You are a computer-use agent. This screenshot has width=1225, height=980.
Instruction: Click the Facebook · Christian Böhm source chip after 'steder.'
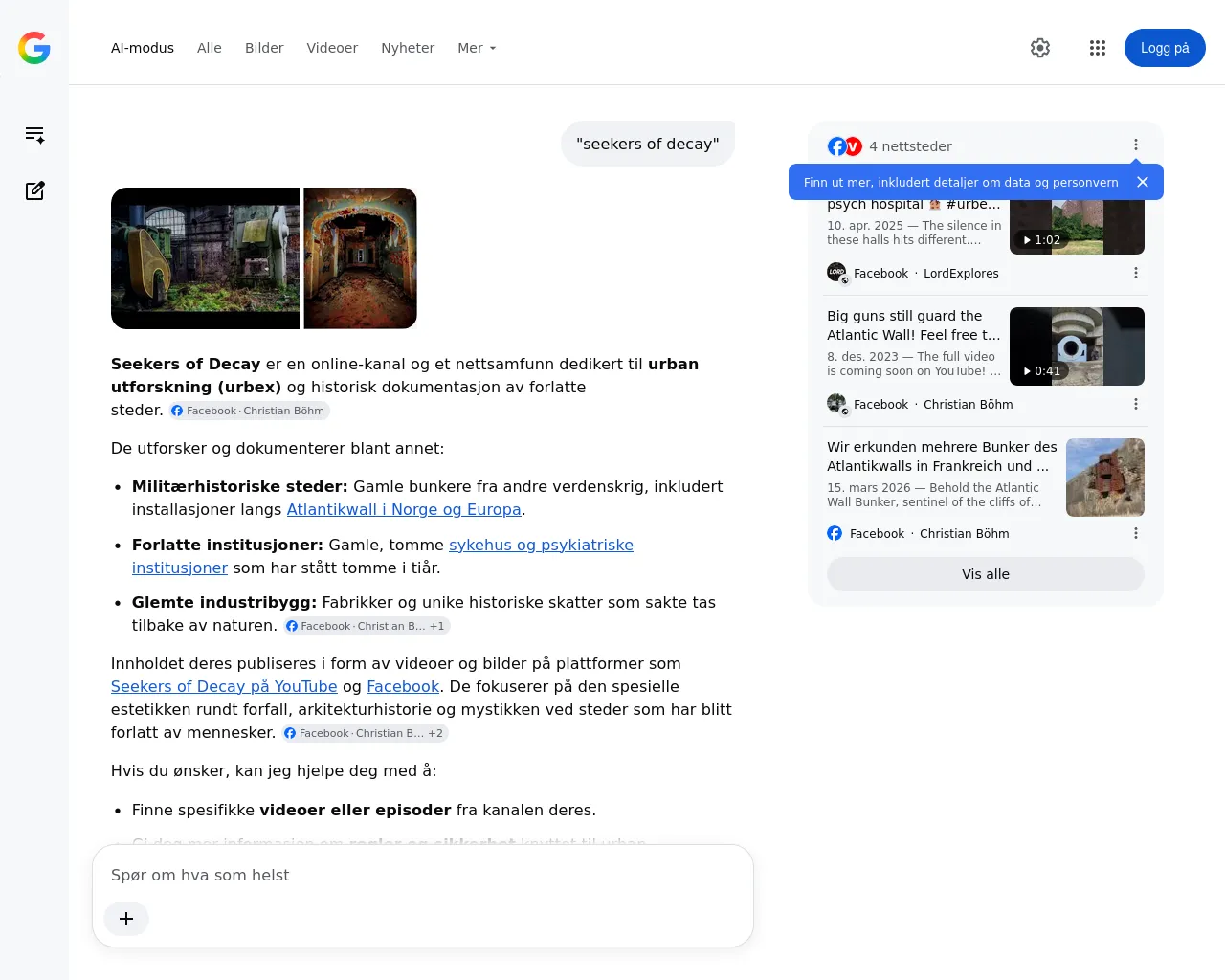[x=249, y=411]
